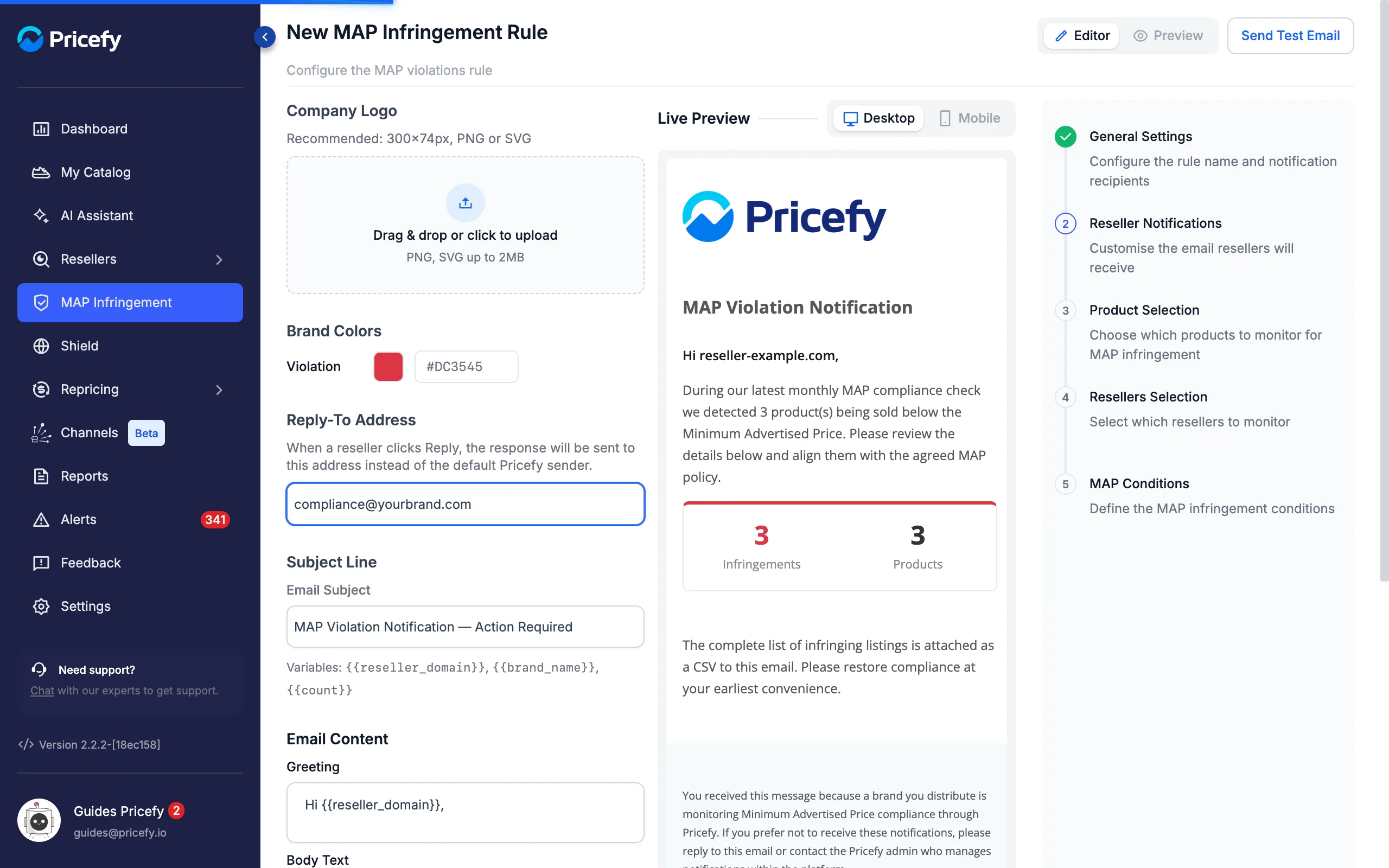Select the Preview mode tab
The image size is (1389, 868).
coord(1168,36)
